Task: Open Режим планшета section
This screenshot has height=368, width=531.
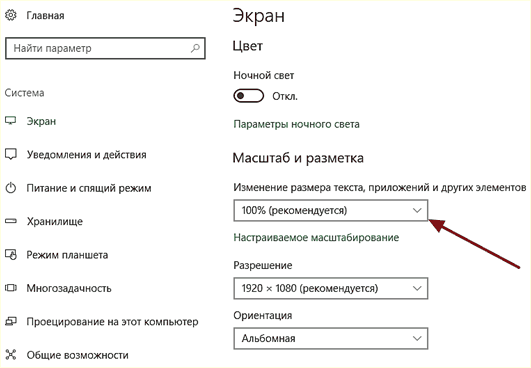Action: coord(67,255)
